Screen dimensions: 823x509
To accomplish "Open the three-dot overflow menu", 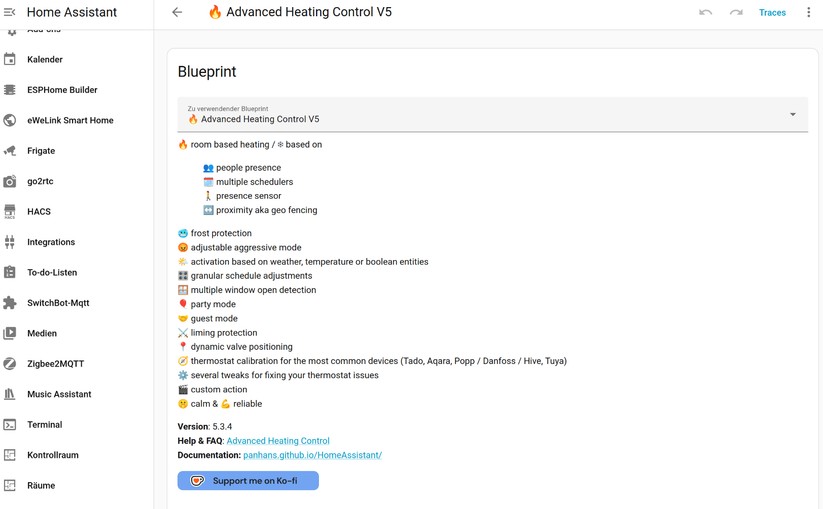I will pyautogui.click(x=808, y=12).
